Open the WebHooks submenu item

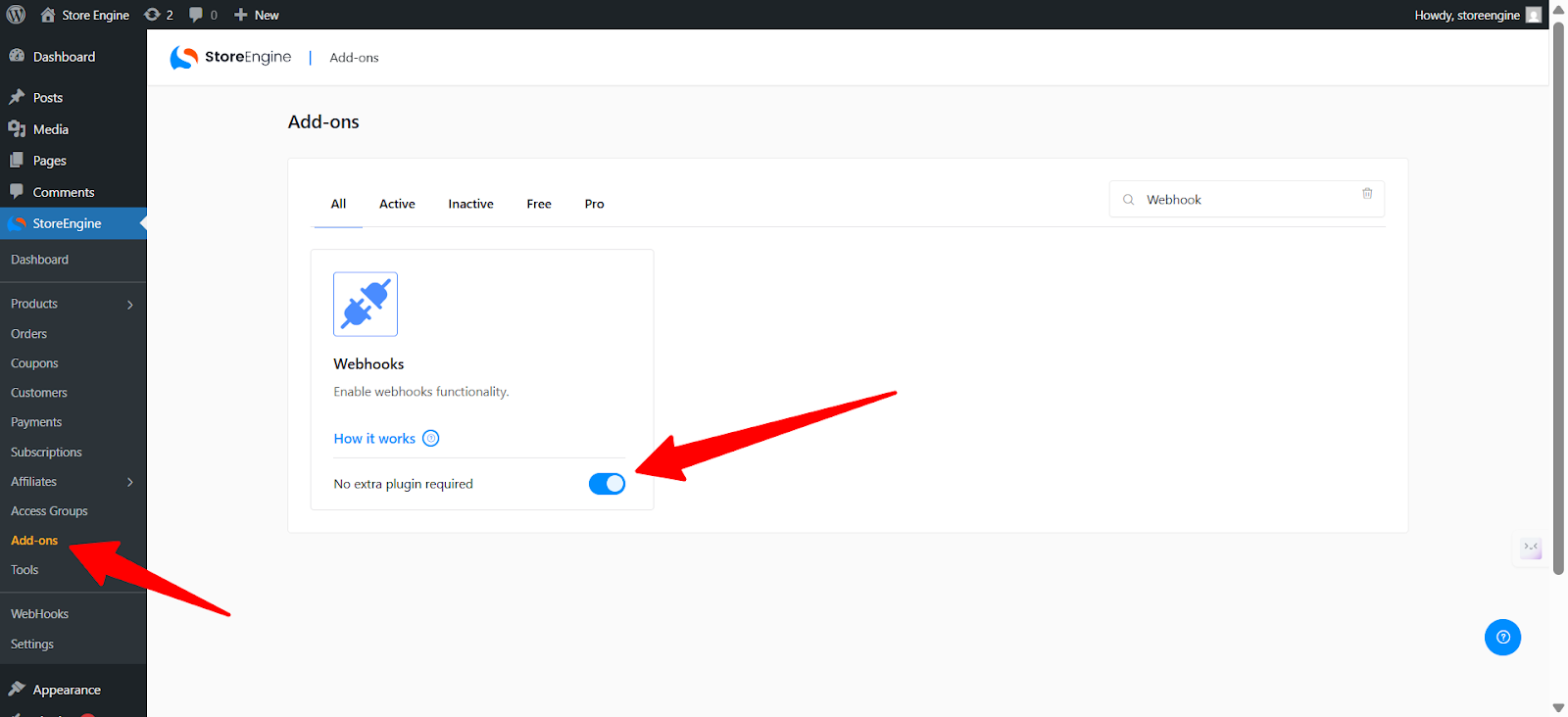pos(39,614)
